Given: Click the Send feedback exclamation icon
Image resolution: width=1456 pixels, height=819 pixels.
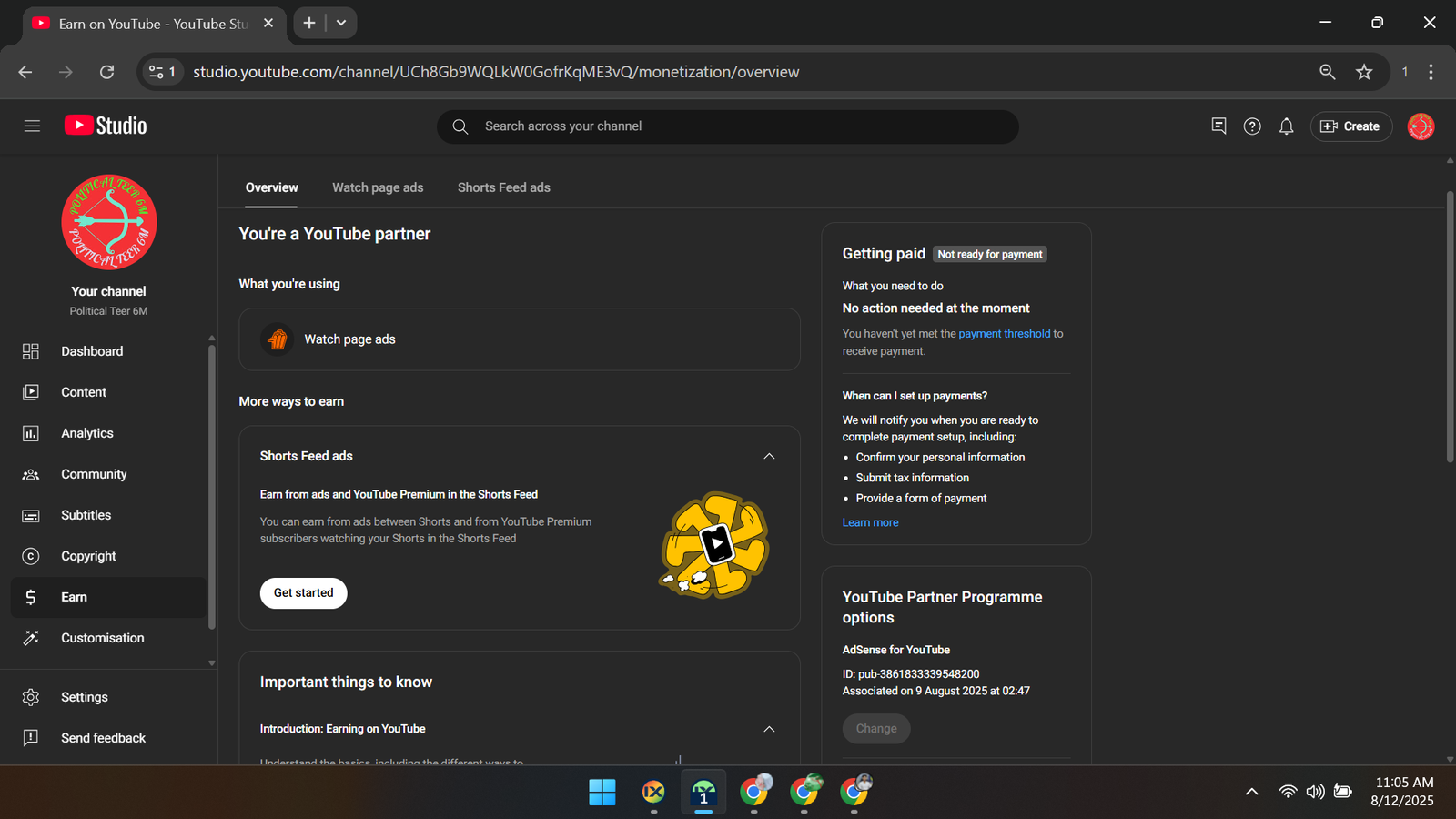Looking at the screenshot, I should pos(31,738).
